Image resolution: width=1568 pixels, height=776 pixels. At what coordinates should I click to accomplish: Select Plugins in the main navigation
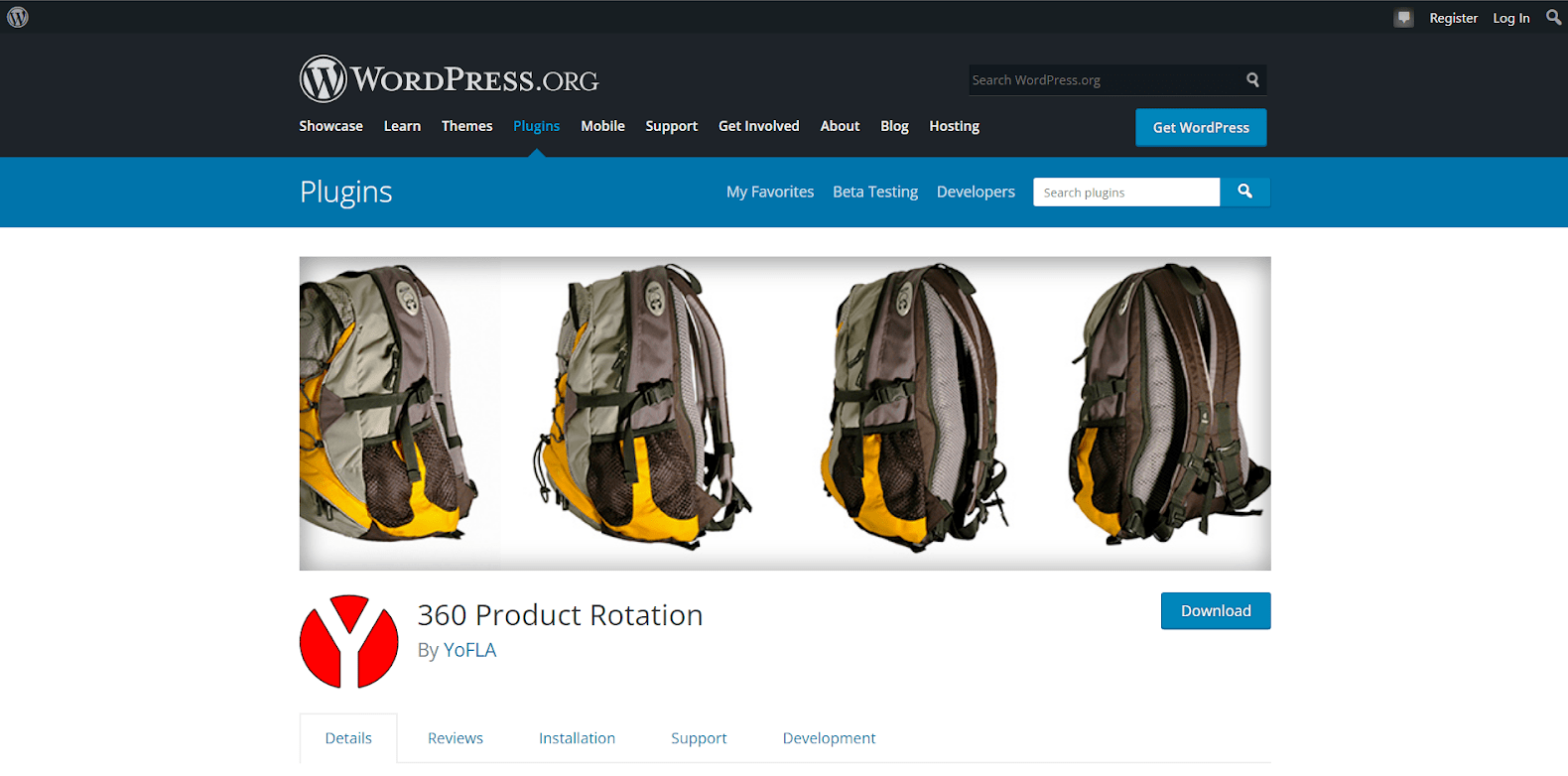536,126
